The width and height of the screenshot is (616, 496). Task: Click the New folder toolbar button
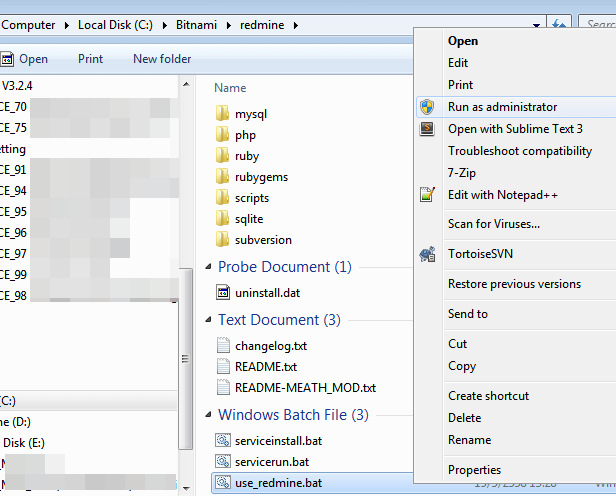pos(162,59)
